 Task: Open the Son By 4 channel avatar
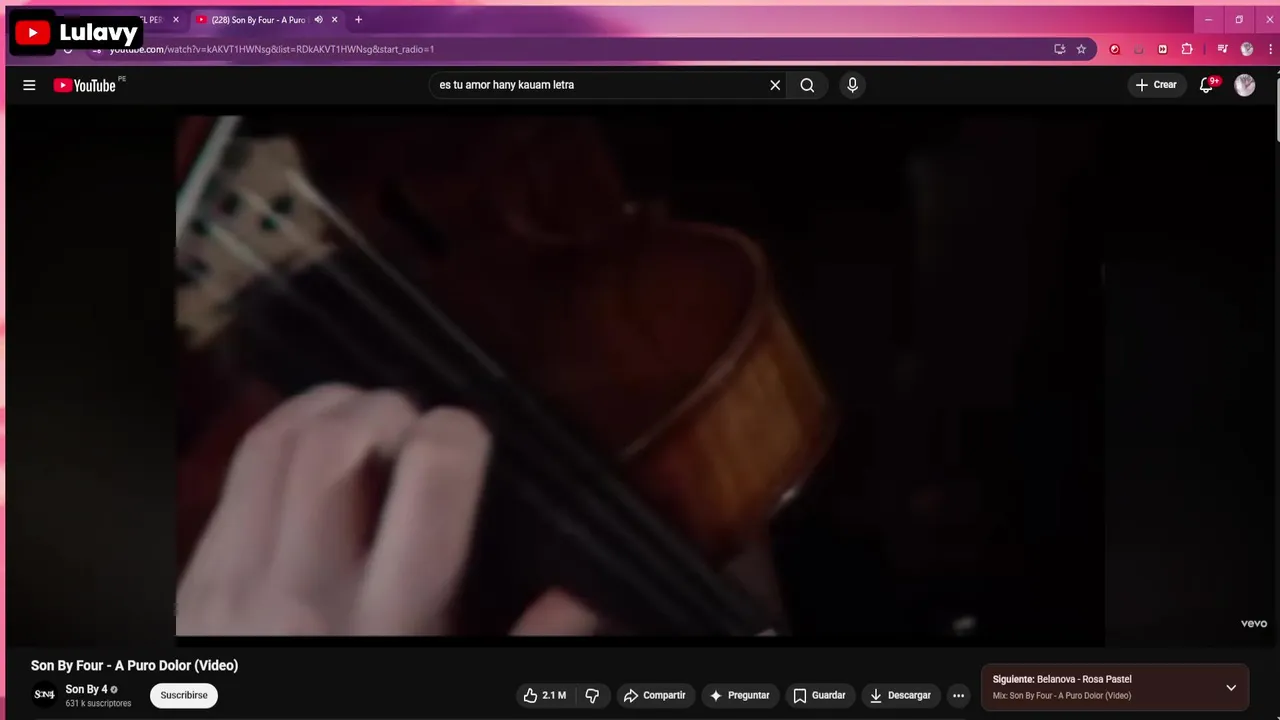44,694
